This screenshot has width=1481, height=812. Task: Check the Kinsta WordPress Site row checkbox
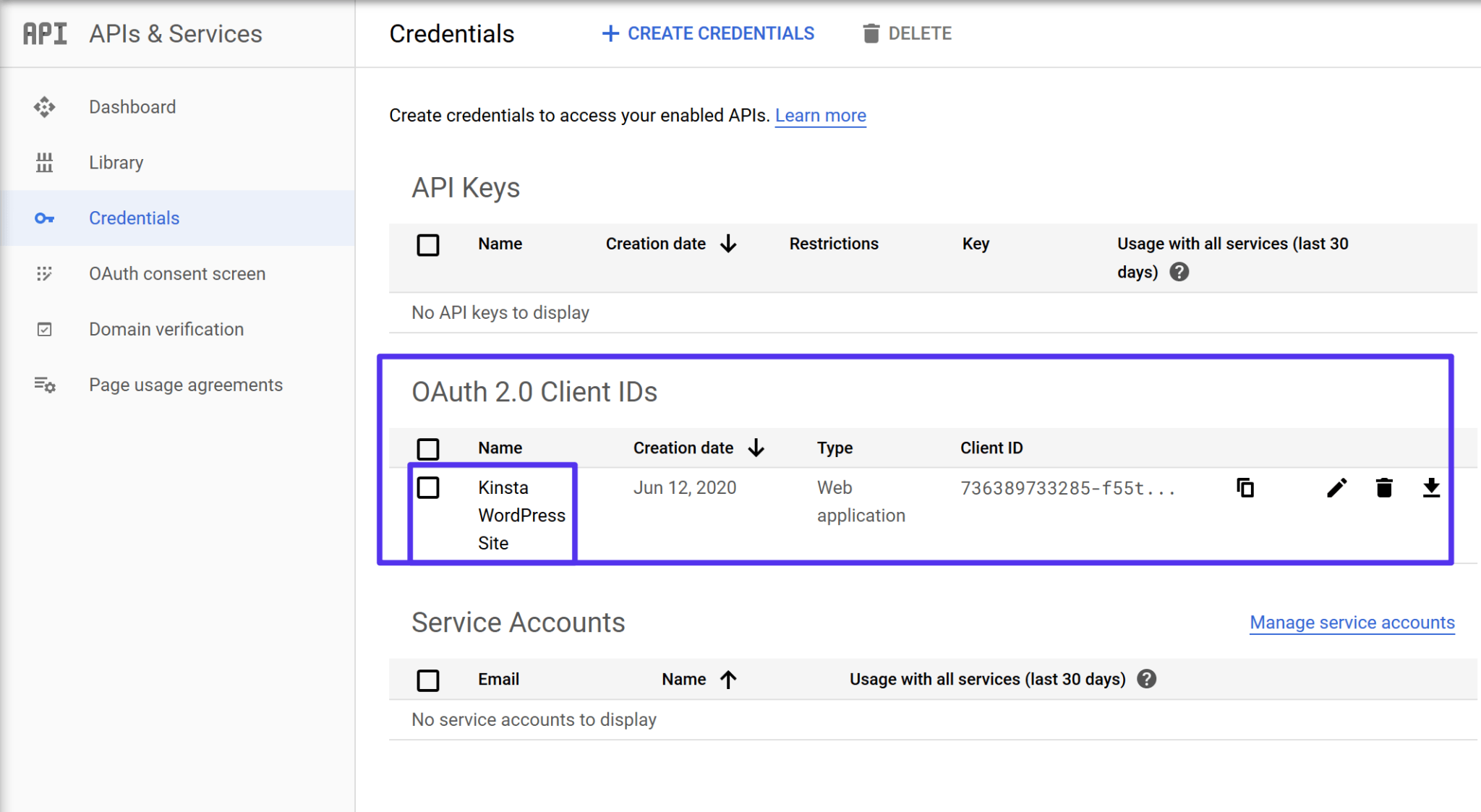(x=428, y=488)
